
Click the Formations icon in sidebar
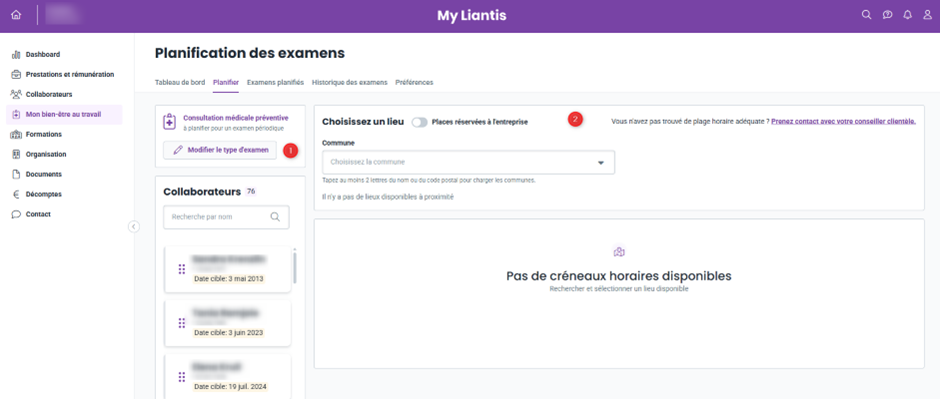[x=16, y=134]
